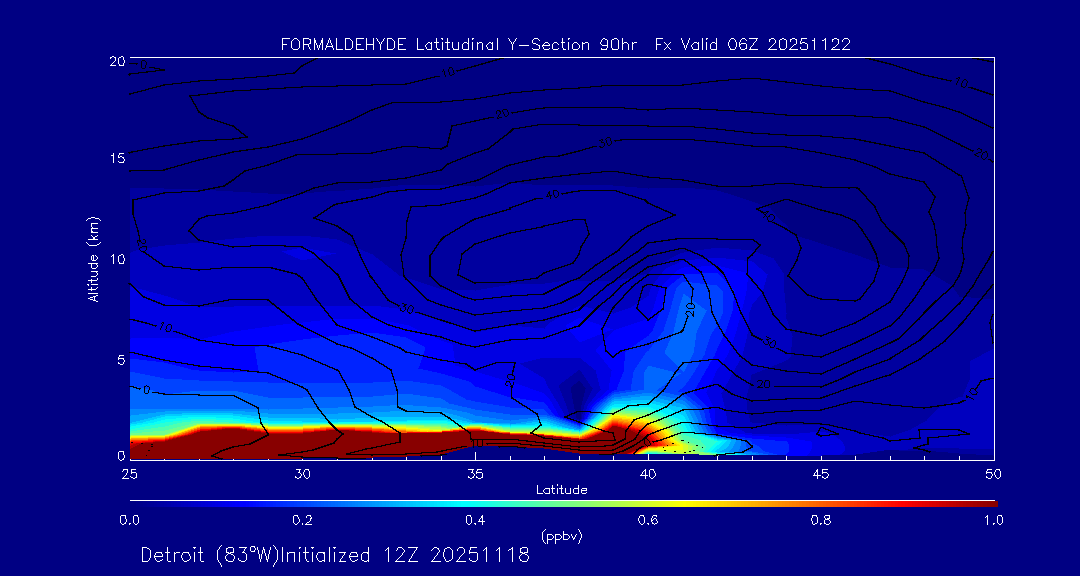Click the altitude 10 tick label

(116, 259)
